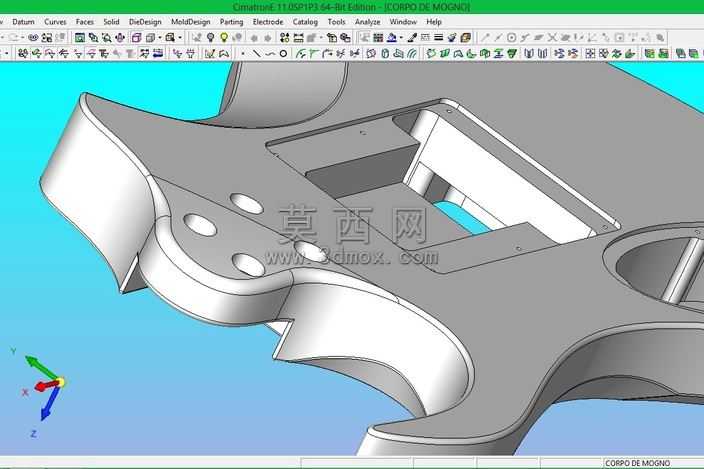
Task: Click the paintbrush attribute icon
Action: pyautogui.click(x=412, y=38)
